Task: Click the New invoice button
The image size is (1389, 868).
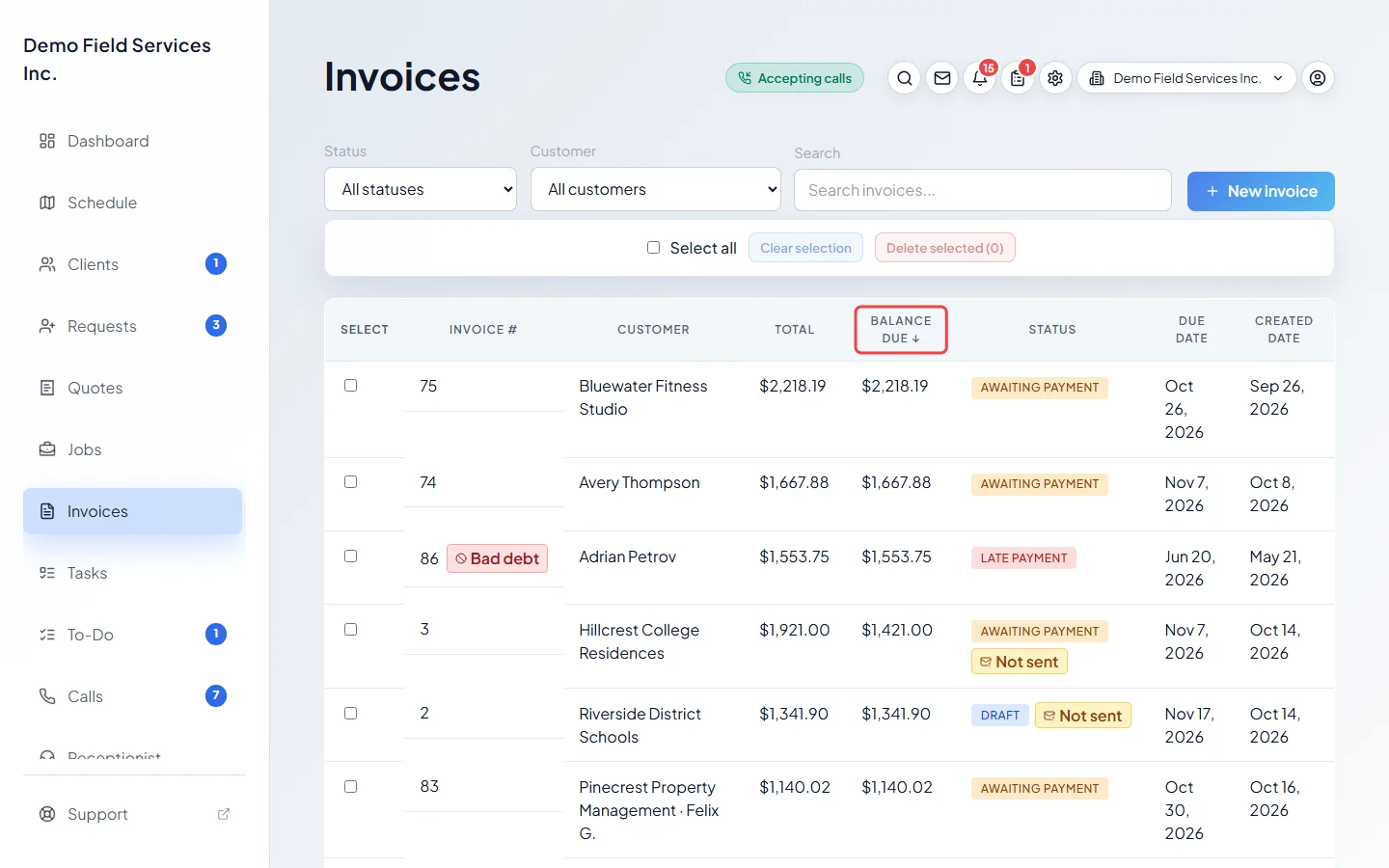Action: click(x=1261, y=191)
